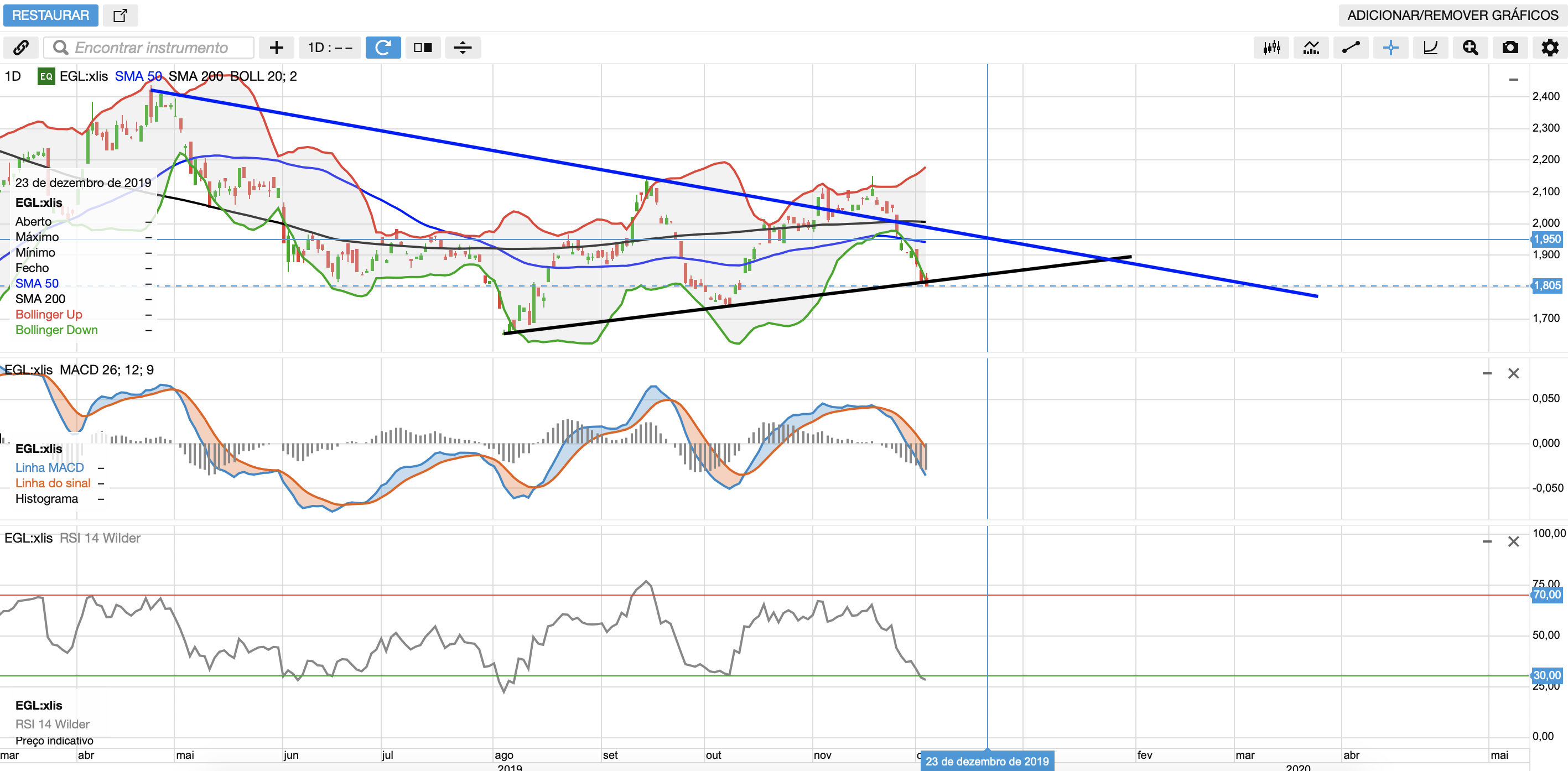1568x771 pixels.
Task: Take a chart snapshot with camera icon
Action: [1510, 48]
